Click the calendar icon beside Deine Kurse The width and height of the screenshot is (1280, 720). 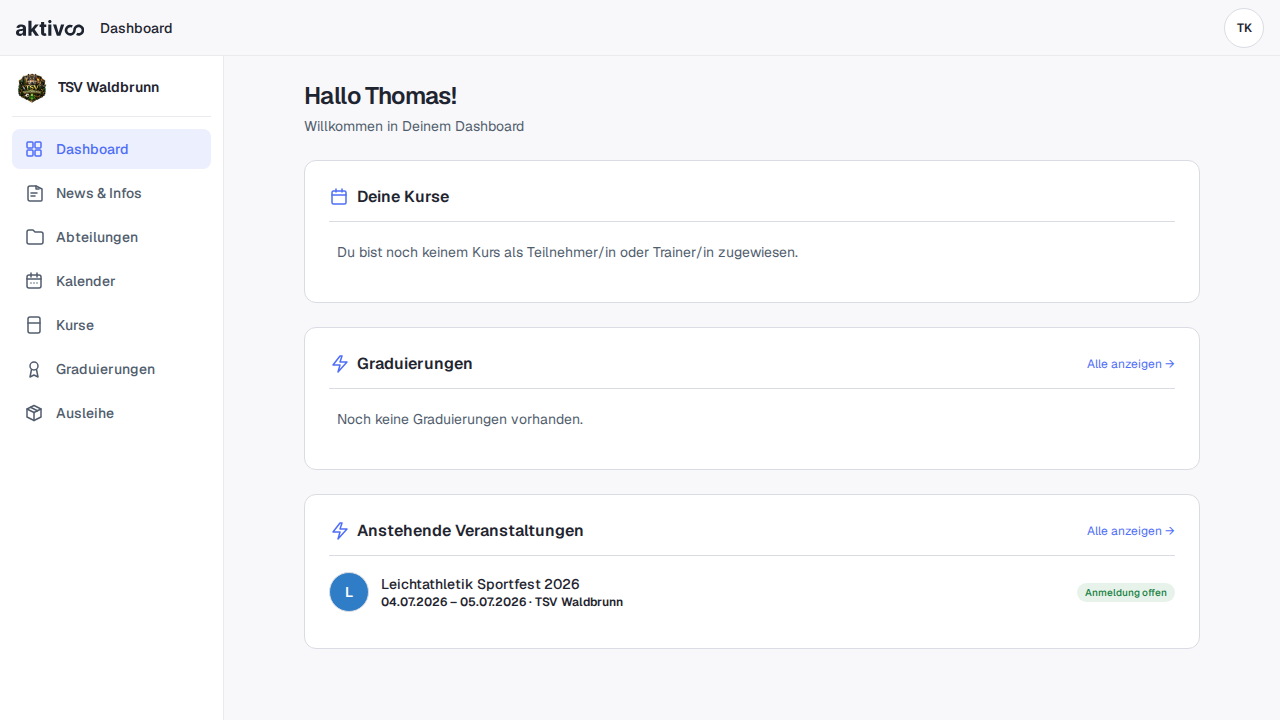339,197
